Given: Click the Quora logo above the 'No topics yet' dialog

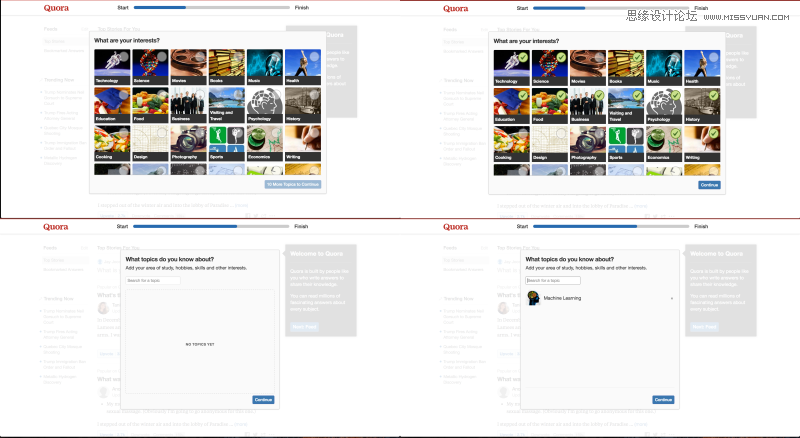Looking at the screenshot, I should [56, 227].
